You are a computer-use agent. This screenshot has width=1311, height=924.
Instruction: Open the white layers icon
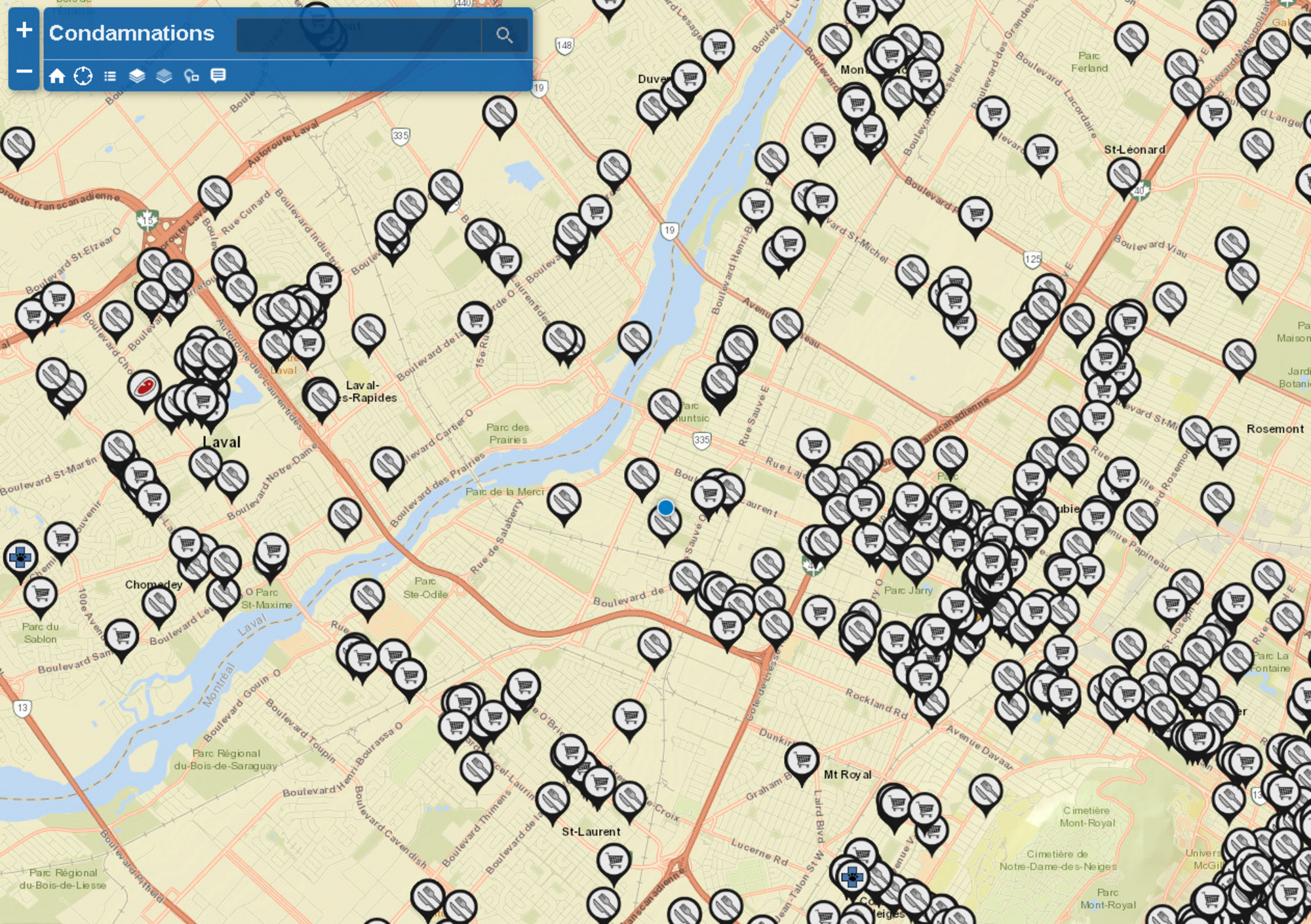137,76
